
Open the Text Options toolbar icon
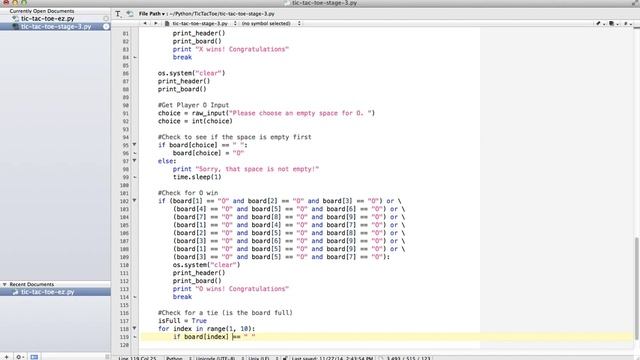click(118, 14)
